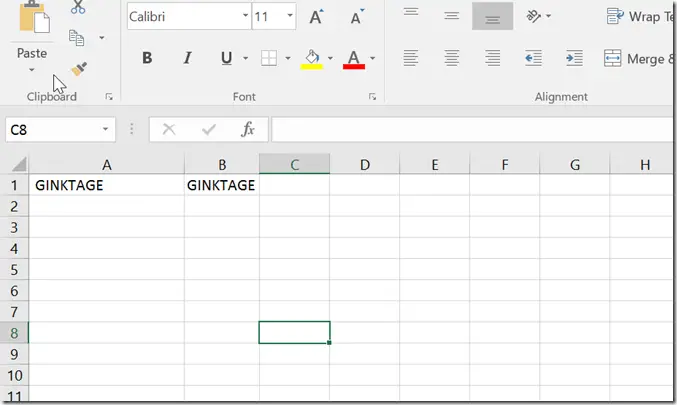Viewport: 677px width, 405px height.
Task: Select row 5 header
Action: tap(14, 270)
